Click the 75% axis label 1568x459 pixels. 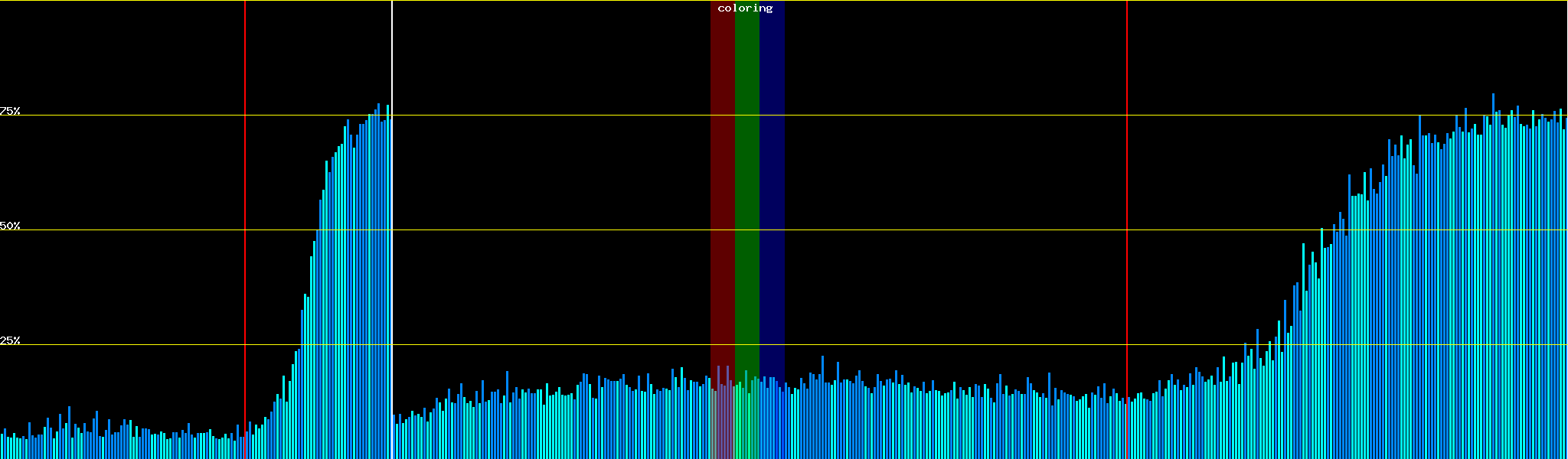coord(10,111)
